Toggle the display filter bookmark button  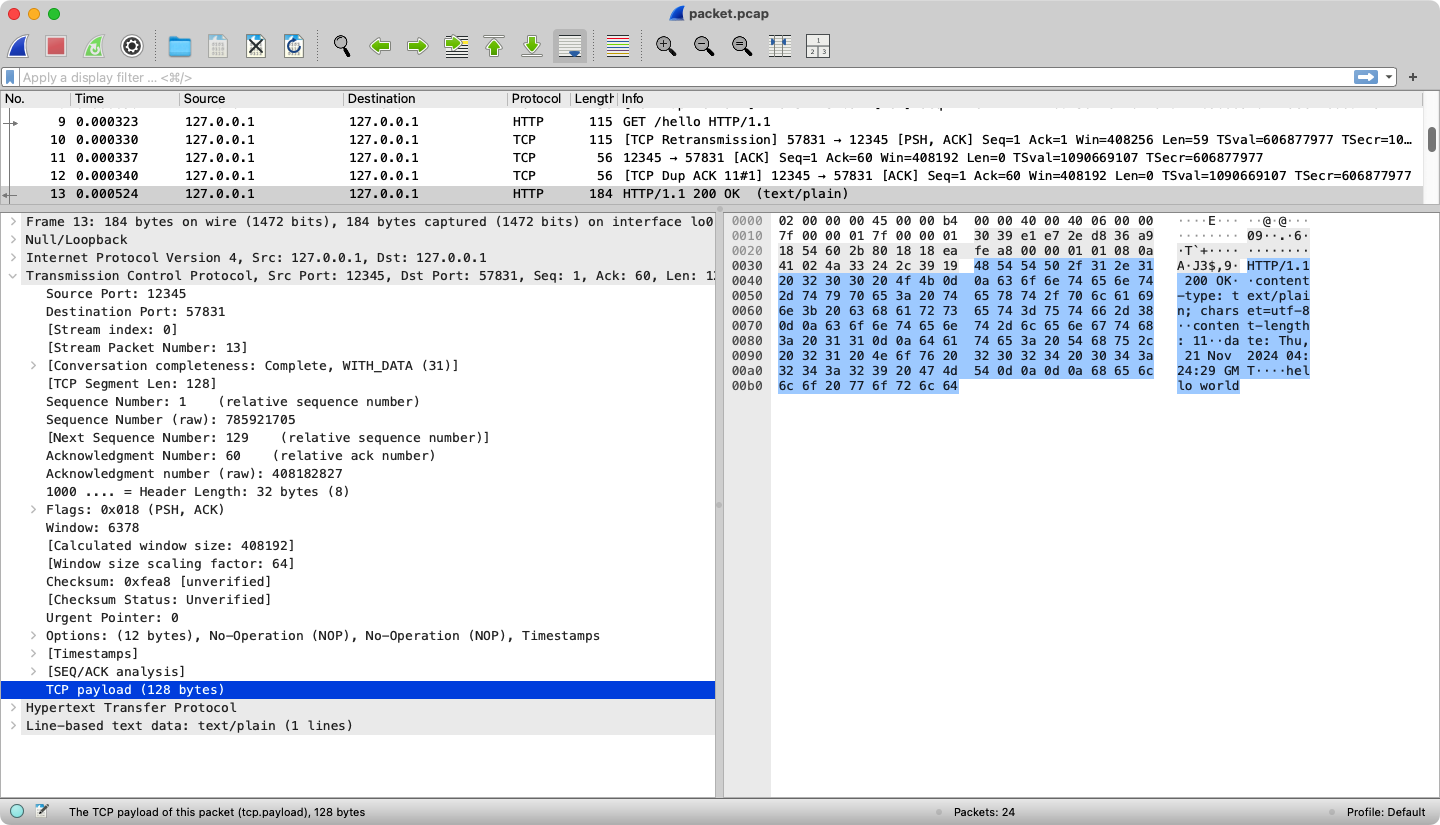click(x=10, y=77)
